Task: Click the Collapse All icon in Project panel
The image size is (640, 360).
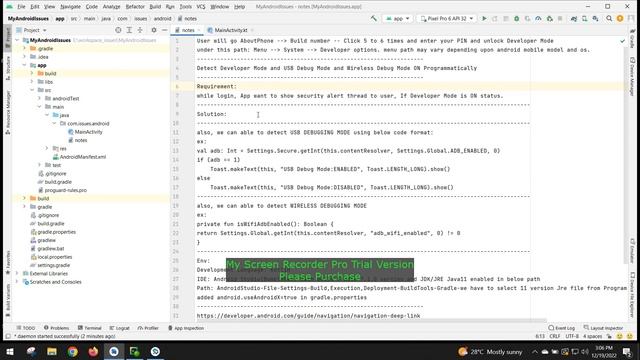Action: tap(140, 30)
